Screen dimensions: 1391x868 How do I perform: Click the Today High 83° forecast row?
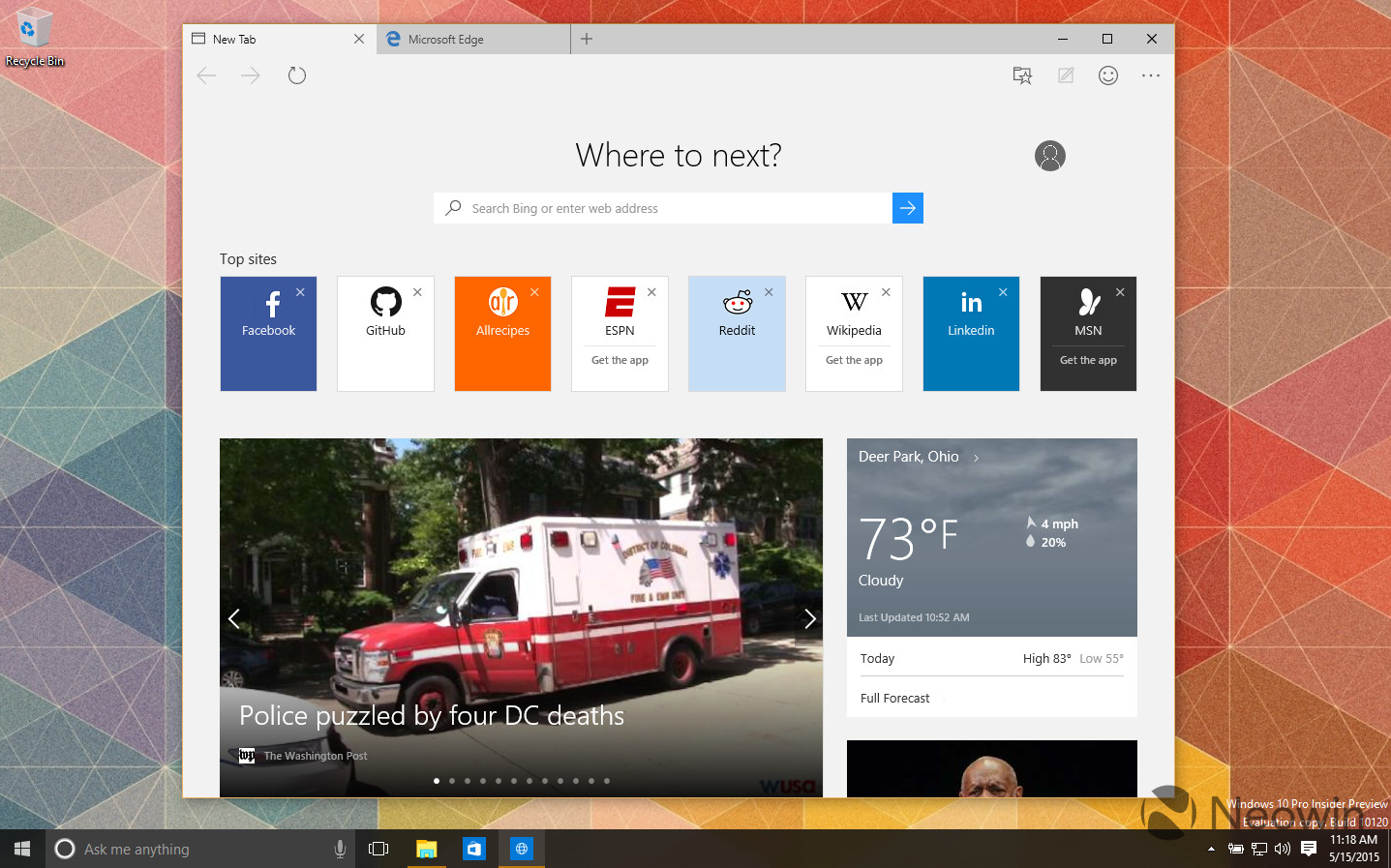tap(991, 658)
